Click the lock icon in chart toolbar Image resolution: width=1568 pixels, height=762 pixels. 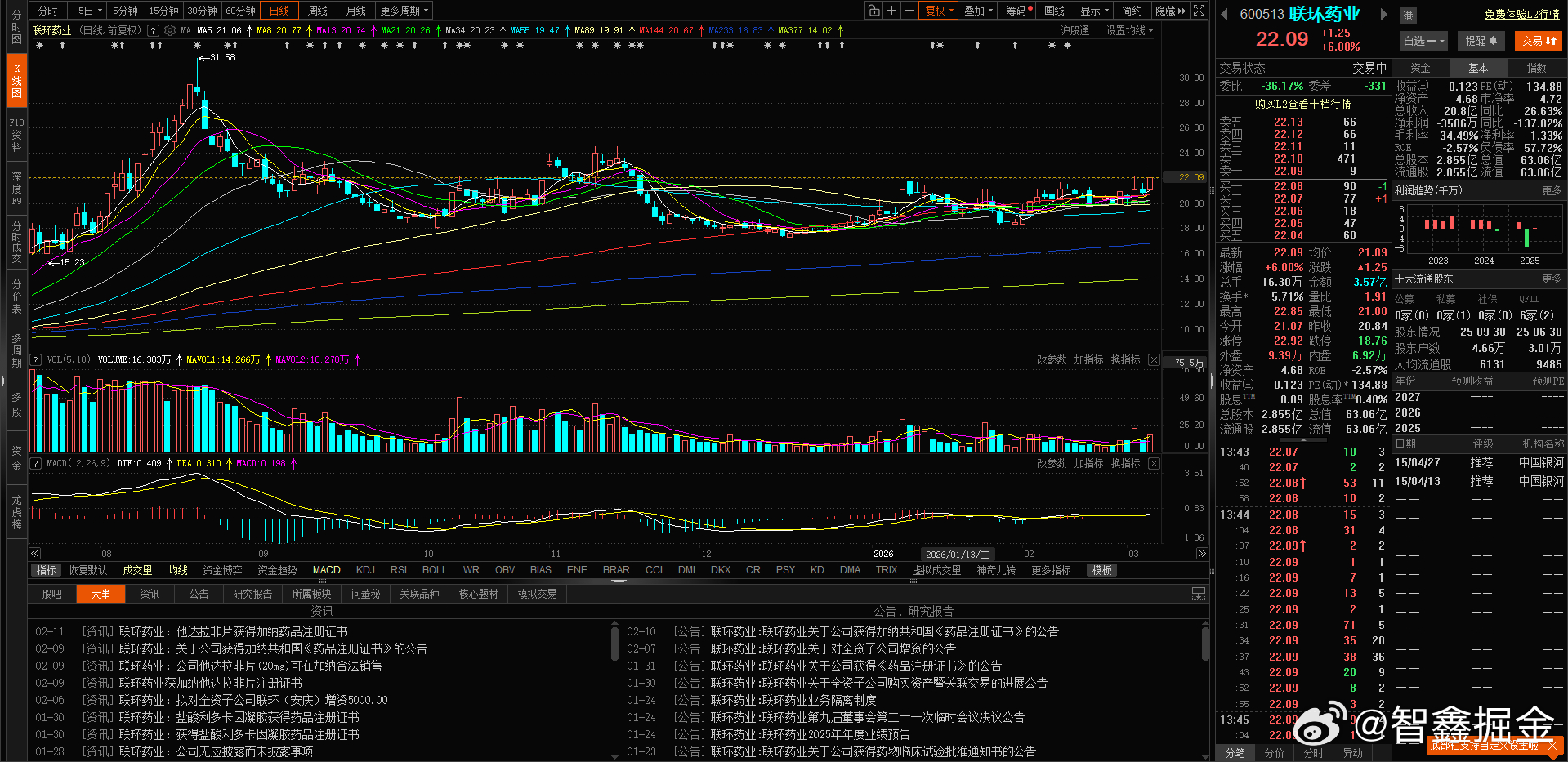[874, 11]
